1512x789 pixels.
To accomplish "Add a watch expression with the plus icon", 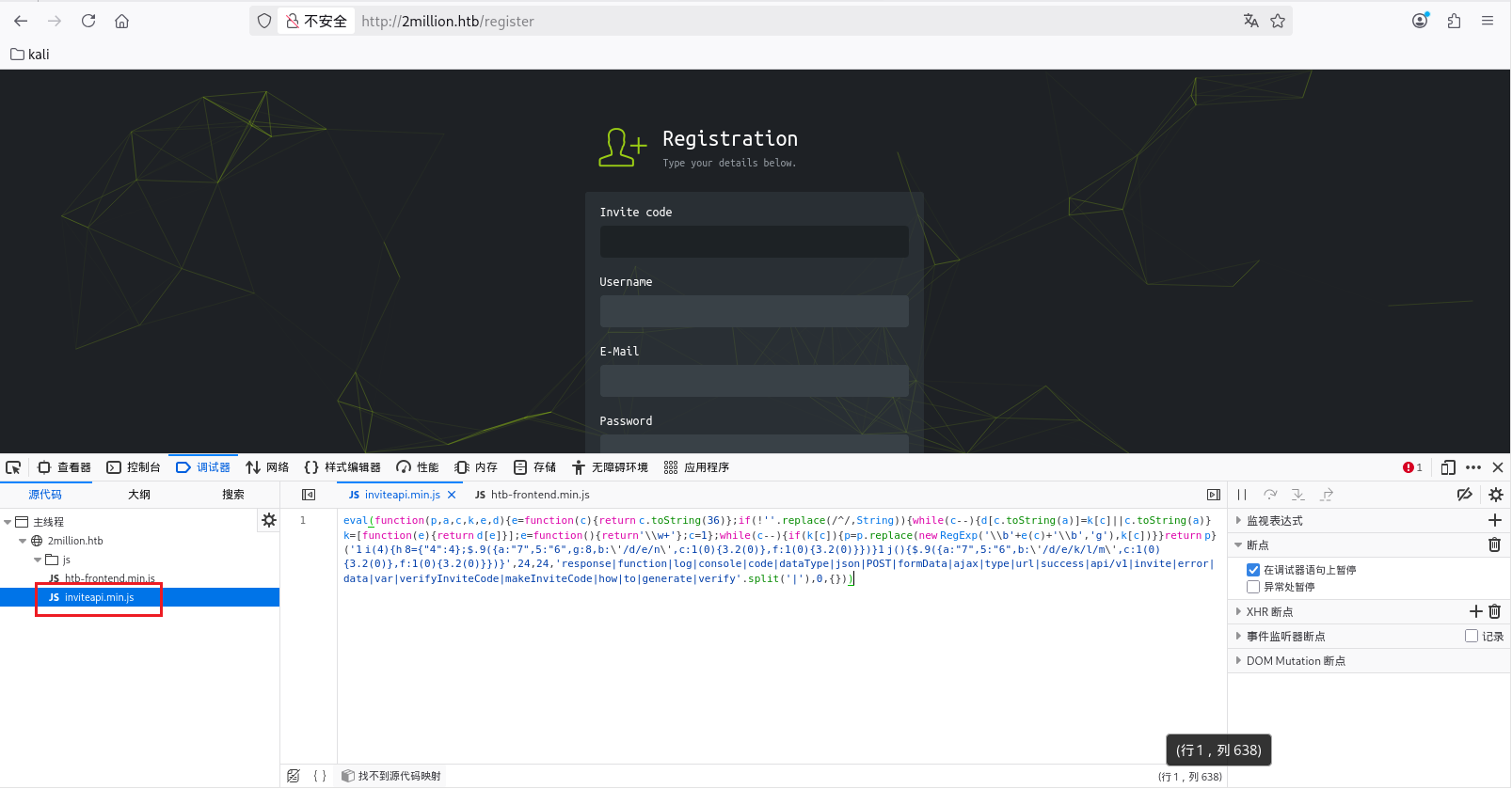I will [1494, 520].
